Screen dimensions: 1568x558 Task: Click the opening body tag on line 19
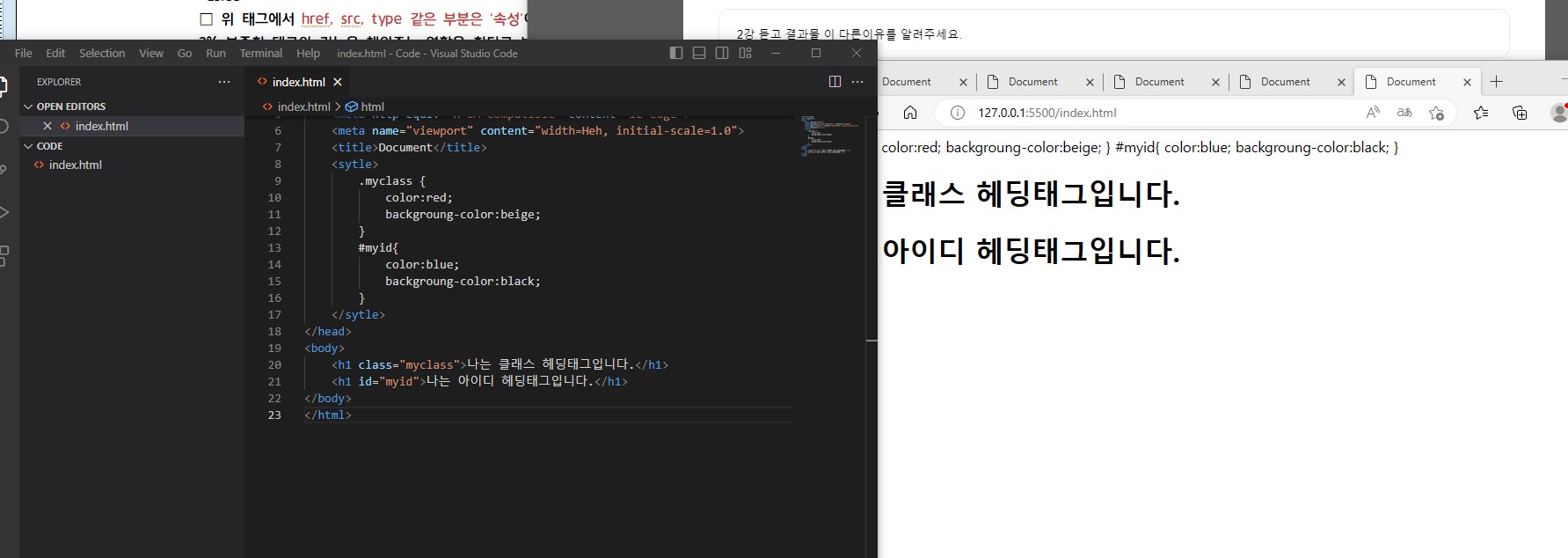coord(325,348)
